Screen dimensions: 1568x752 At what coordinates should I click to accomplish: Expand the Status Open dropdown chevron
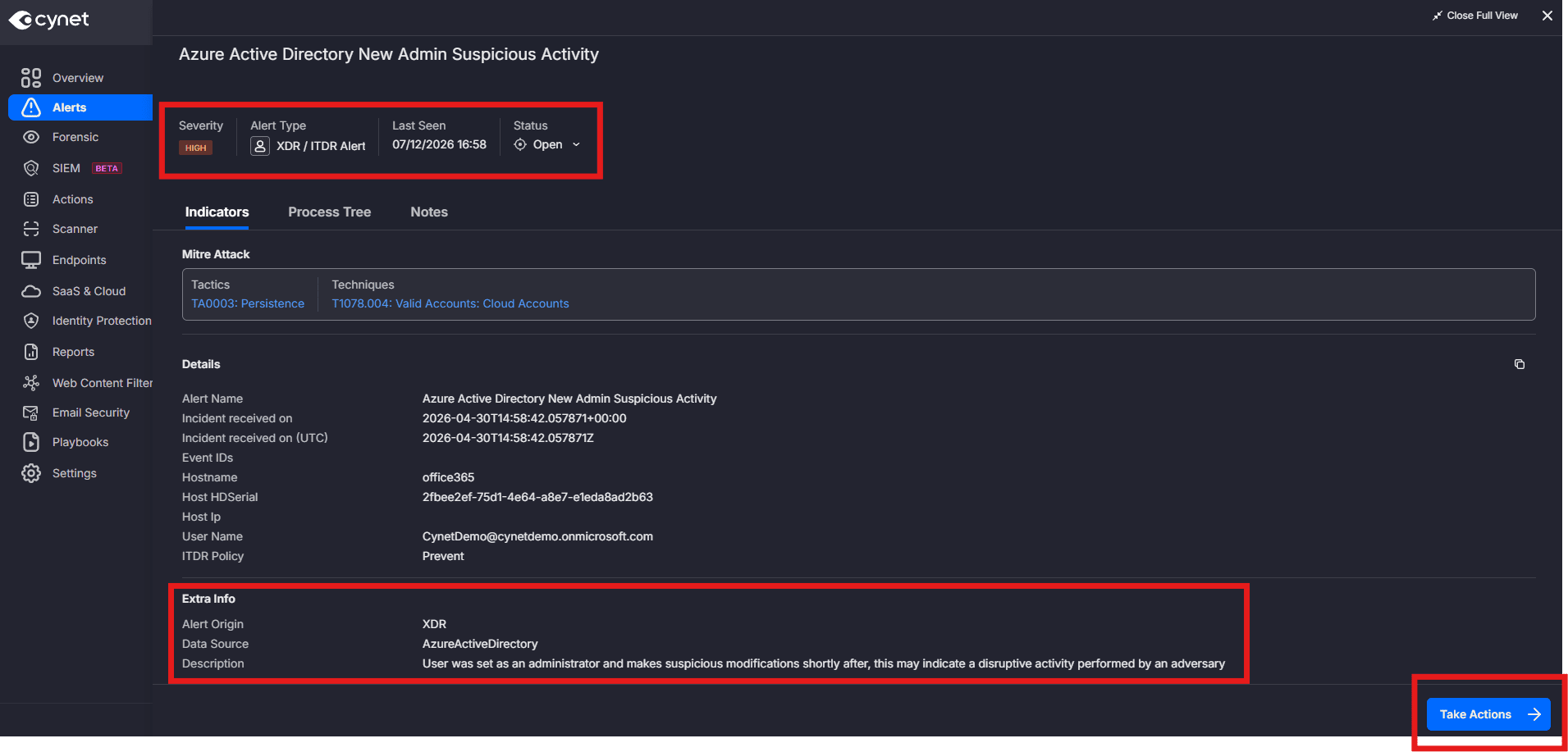tap(576, 144)
